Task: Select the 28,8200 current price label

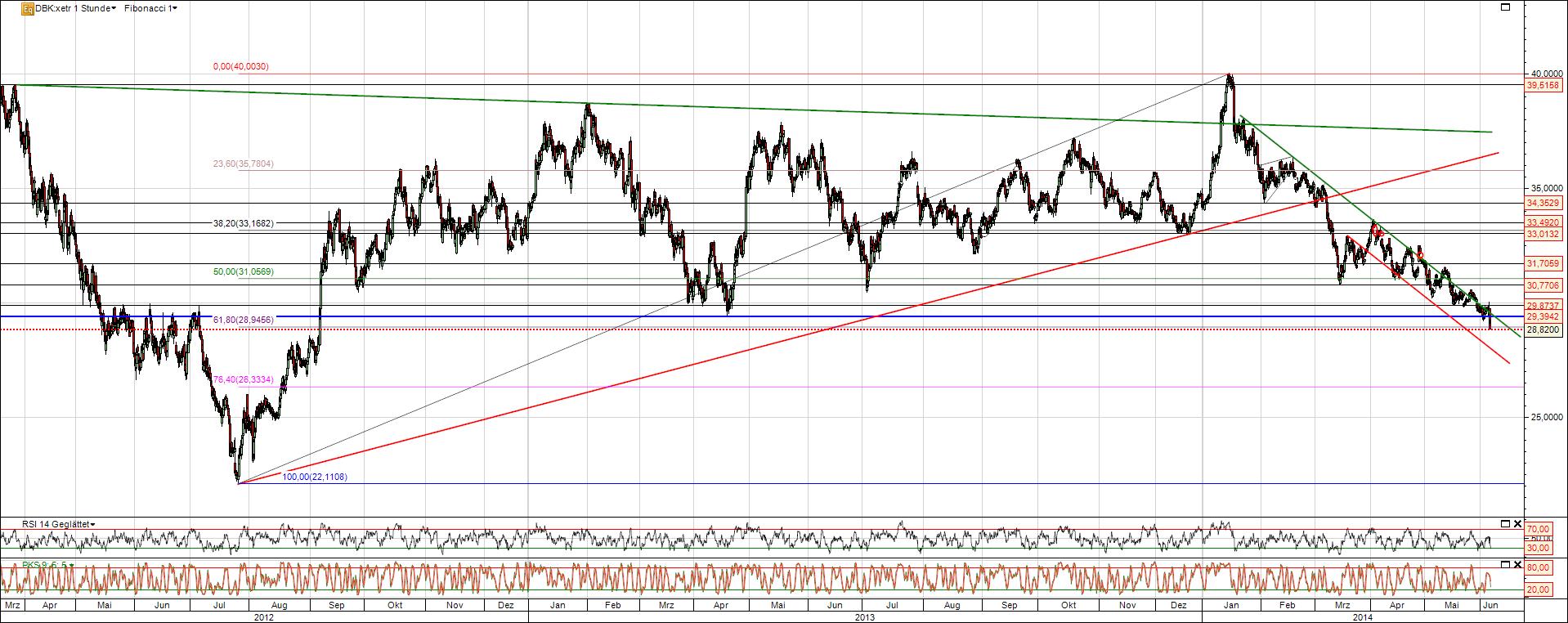Action: [1543, 329]
